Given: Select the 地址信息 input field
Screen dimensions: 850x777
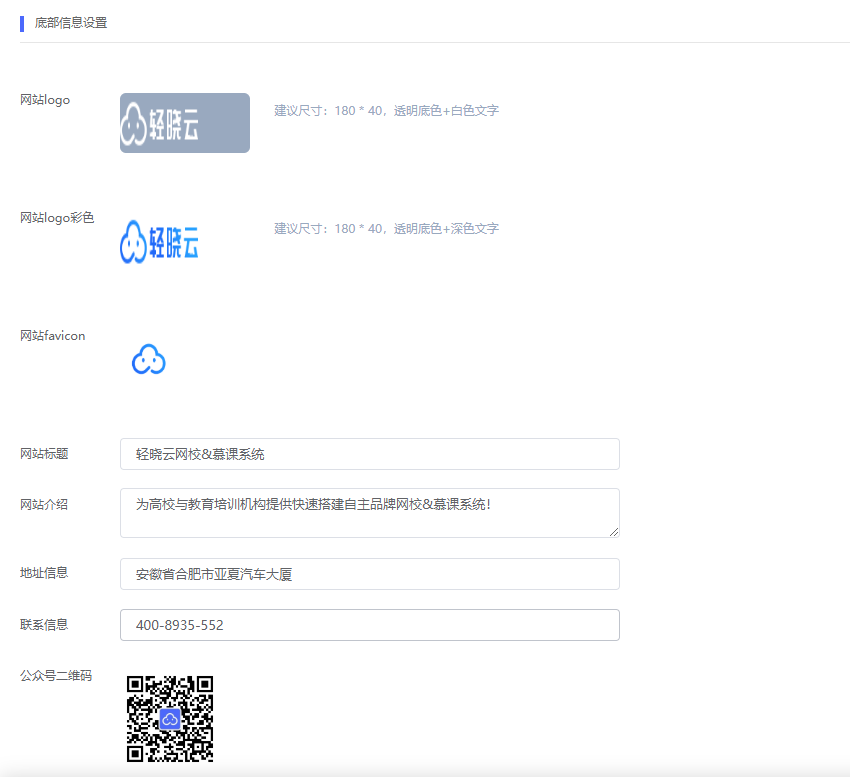Looking at the screenshot, I should 370,574.
